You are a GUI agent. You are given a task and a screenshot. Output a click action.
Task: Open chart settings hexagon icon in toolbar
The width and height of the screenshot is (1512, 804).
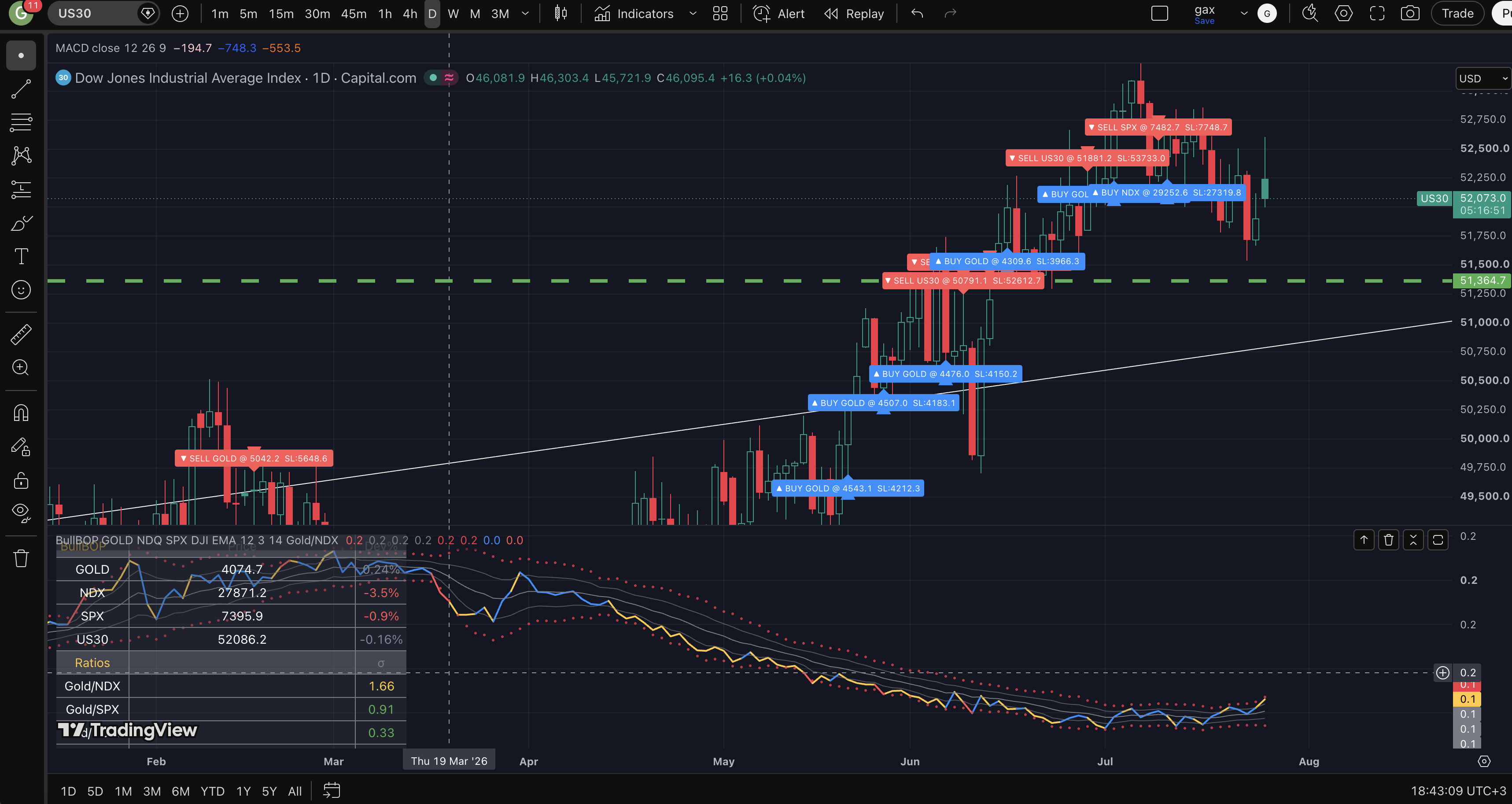(1343, 14)
